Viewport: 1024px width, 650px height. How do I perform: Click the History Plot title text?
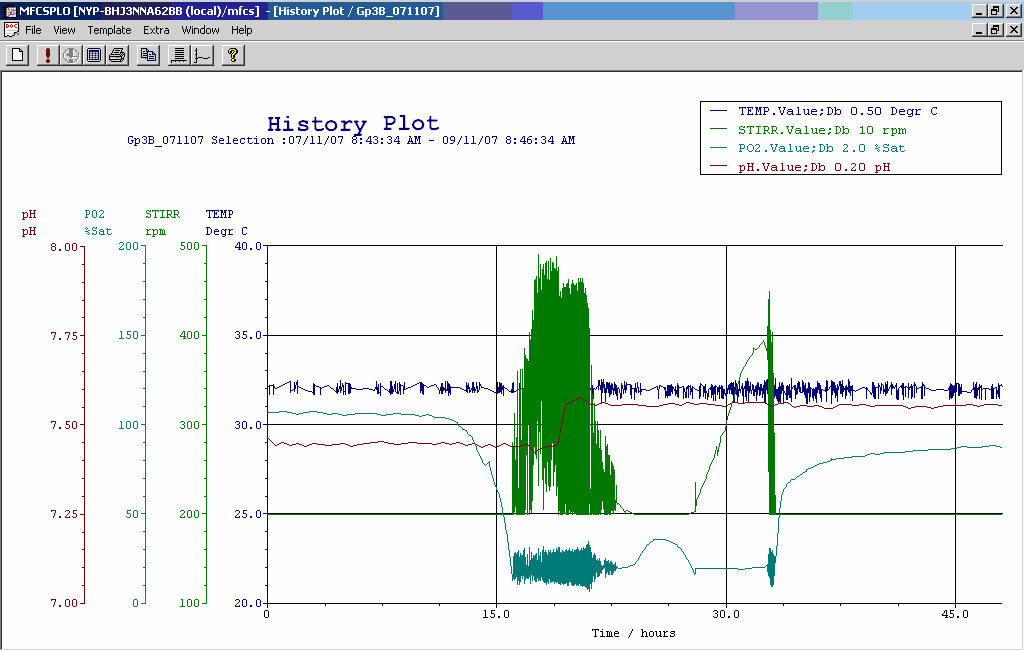[352, 124]
